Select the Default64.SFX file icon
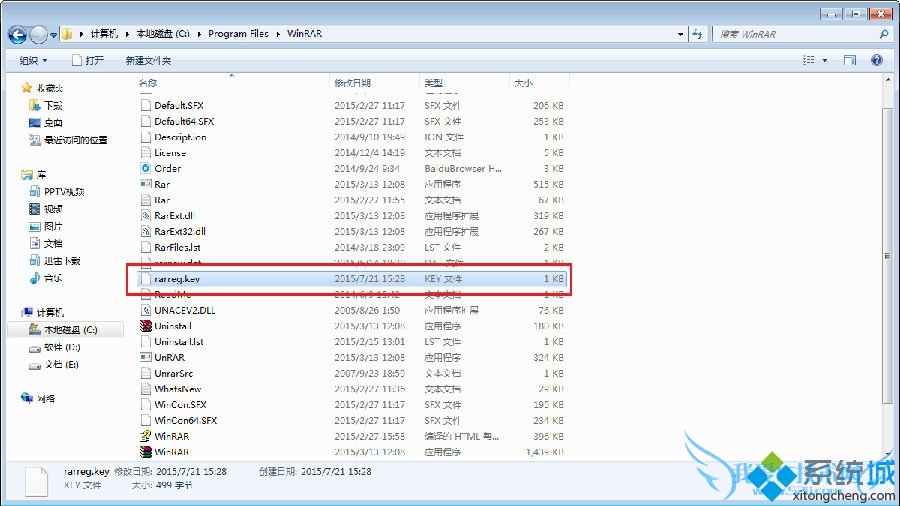 (146, 121)
